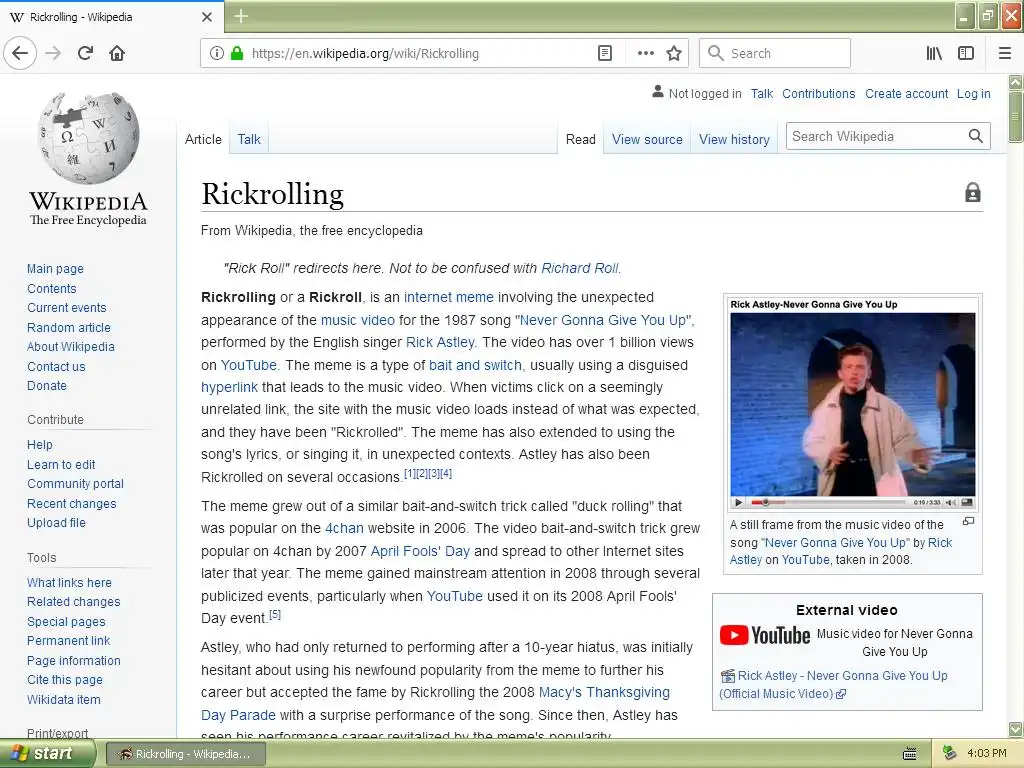Click the forward navigation arrow

point(53,54)
